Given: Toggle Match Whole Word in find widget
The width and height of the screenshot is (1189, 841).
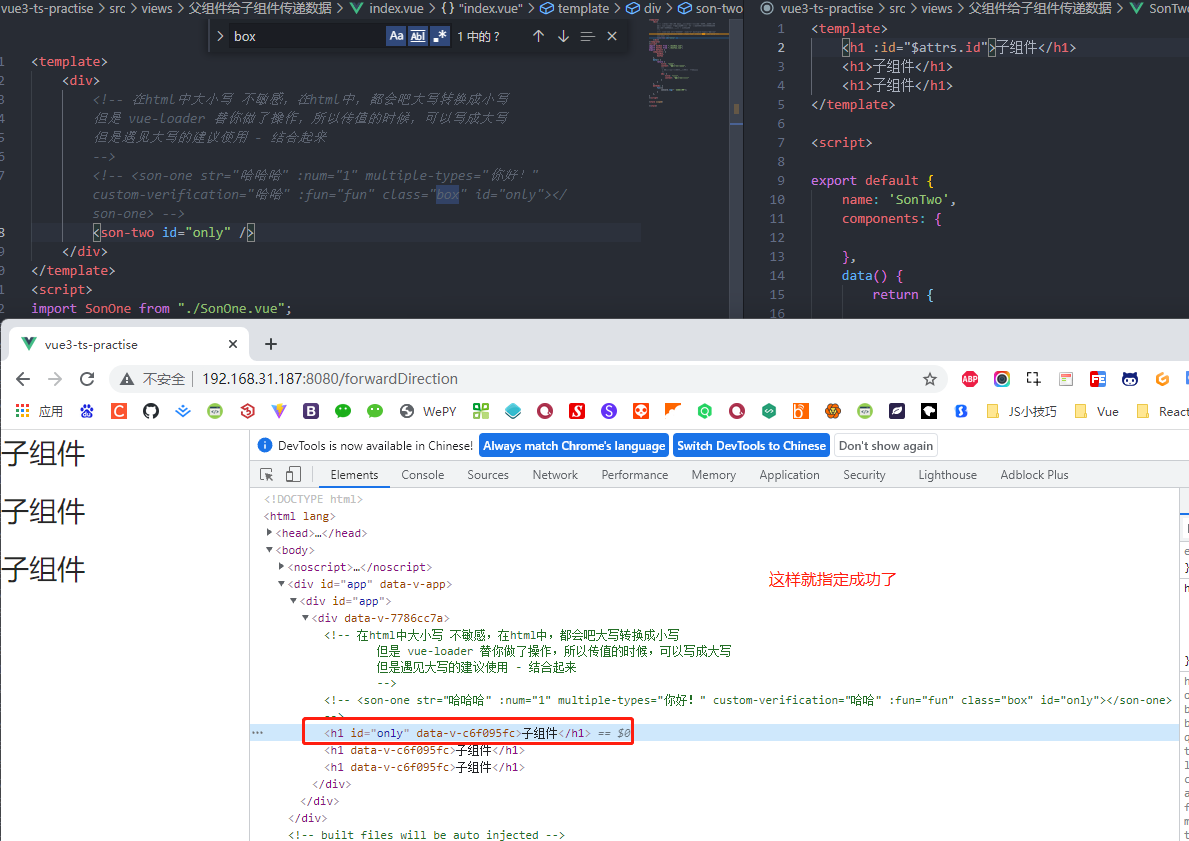Looking at the screenshot, I should pos(418,36).
